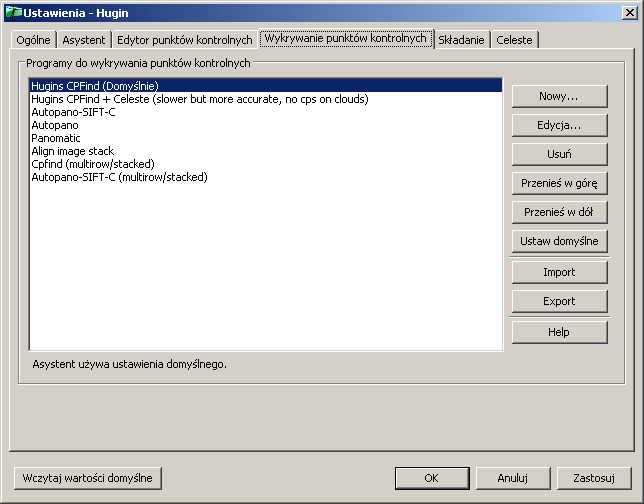This screenshot has height=504, width=644.
Task: Close the Ustawienia dialog window
Action: point(629,13)
